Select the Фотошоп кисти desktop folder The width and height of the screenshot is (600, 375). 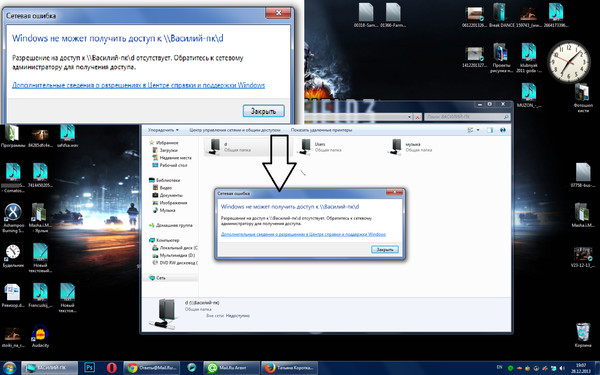click(582, 98)
